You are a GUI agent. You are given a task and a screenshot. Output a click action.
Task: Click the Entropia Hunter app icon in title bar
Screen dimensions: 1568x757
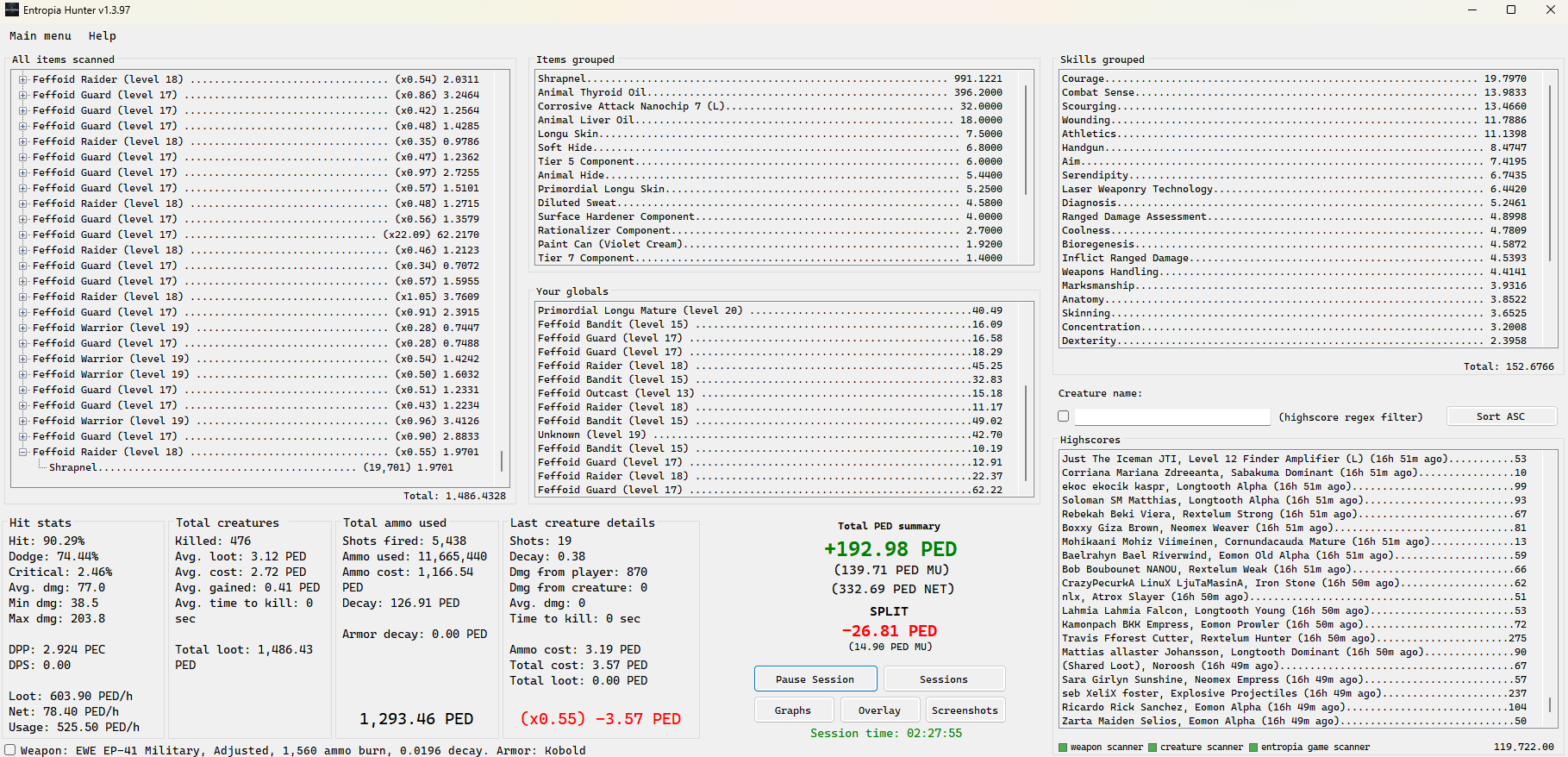tap(12, 10)
